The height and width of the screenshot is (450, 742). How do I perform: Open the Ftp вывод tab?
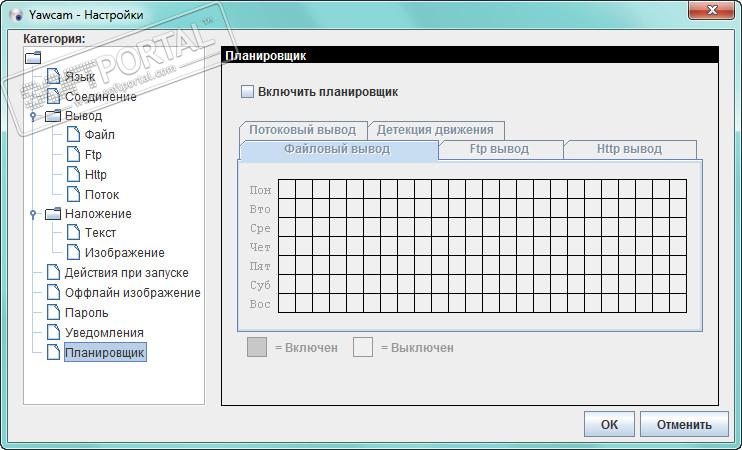click(x=499, y=149)
